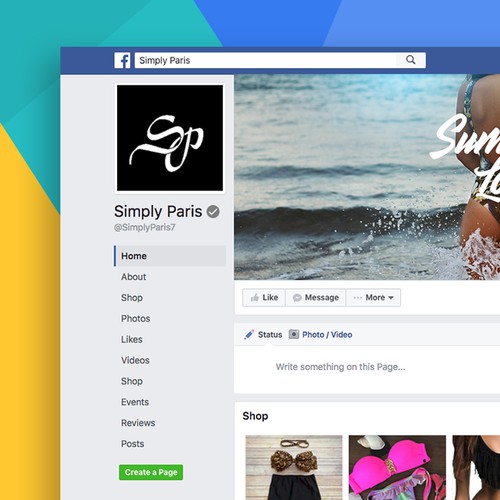Click the Write something on this Page box
Image resolution: width=500 pixels, height=500 pixels.
coord(367,369)
